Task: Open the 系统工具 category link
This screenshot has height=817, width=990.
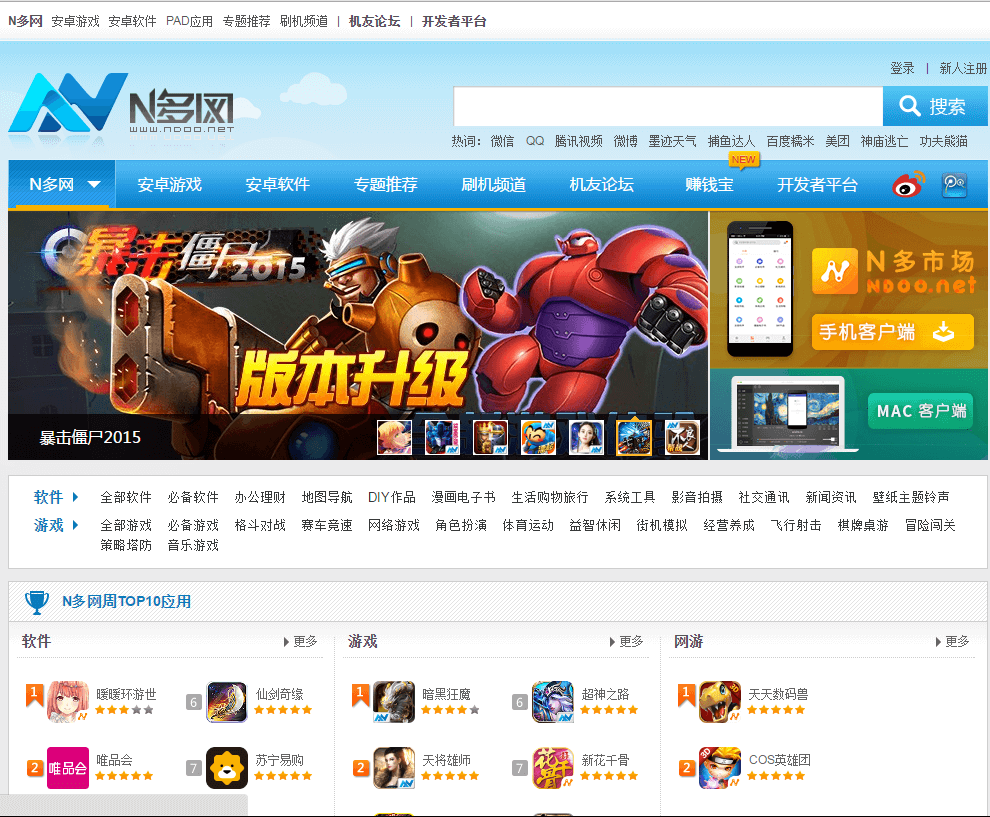Action: tap(629, 497)
